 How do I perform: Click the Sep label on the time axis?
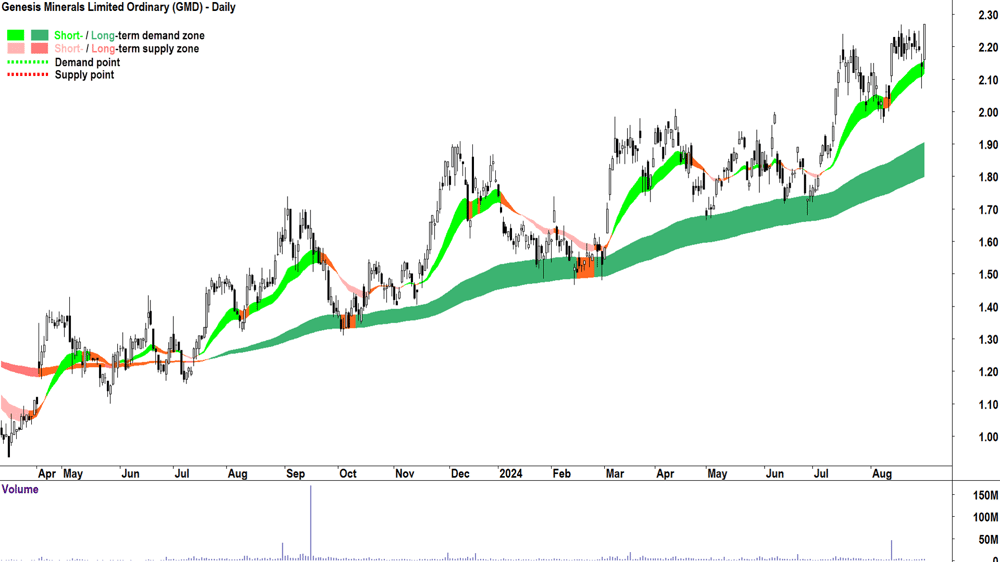pos(295,474)
